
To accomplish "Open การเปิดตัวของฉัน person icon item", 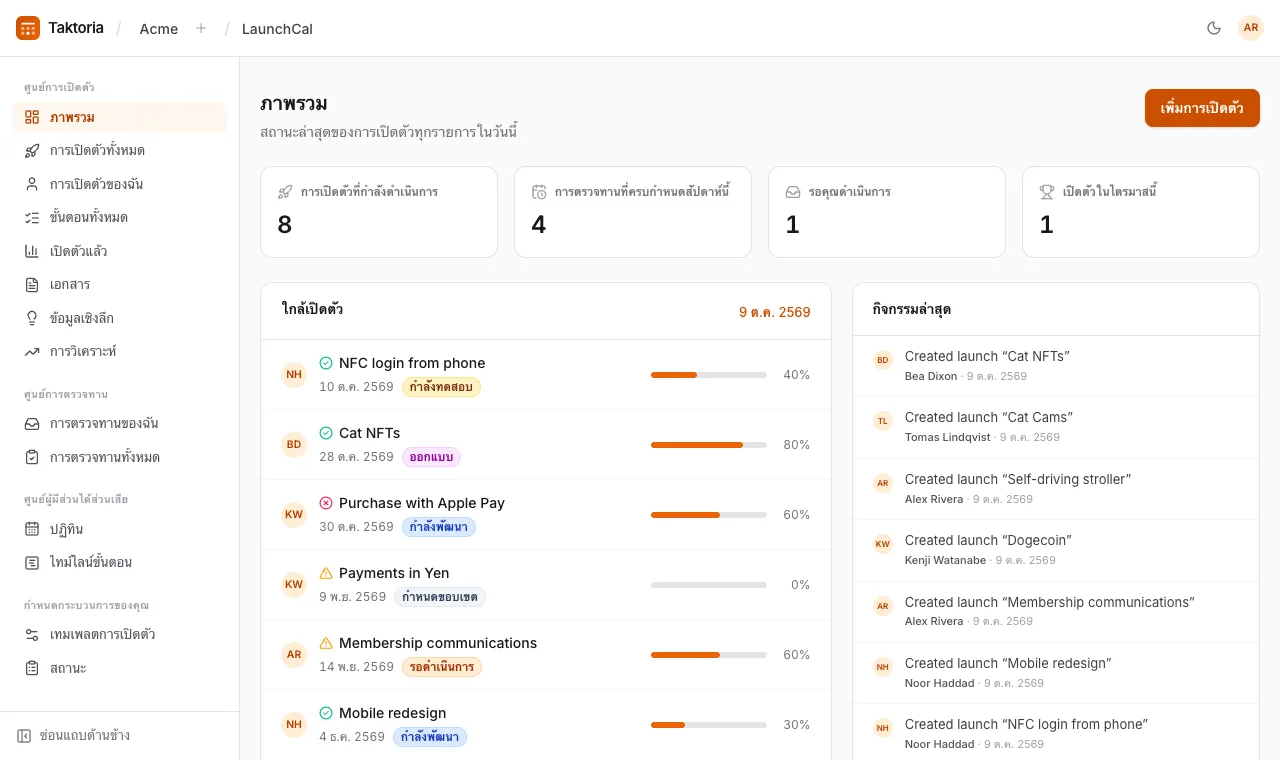I will click(32, 184).
